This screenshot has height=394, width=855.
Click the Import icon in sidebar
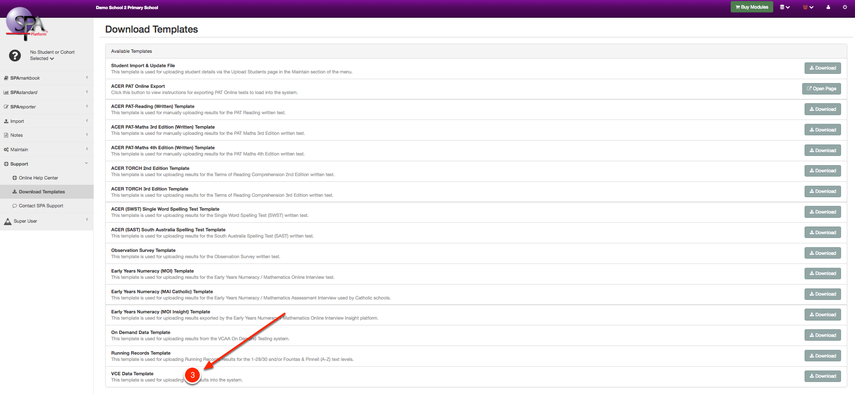coord(6,121)
